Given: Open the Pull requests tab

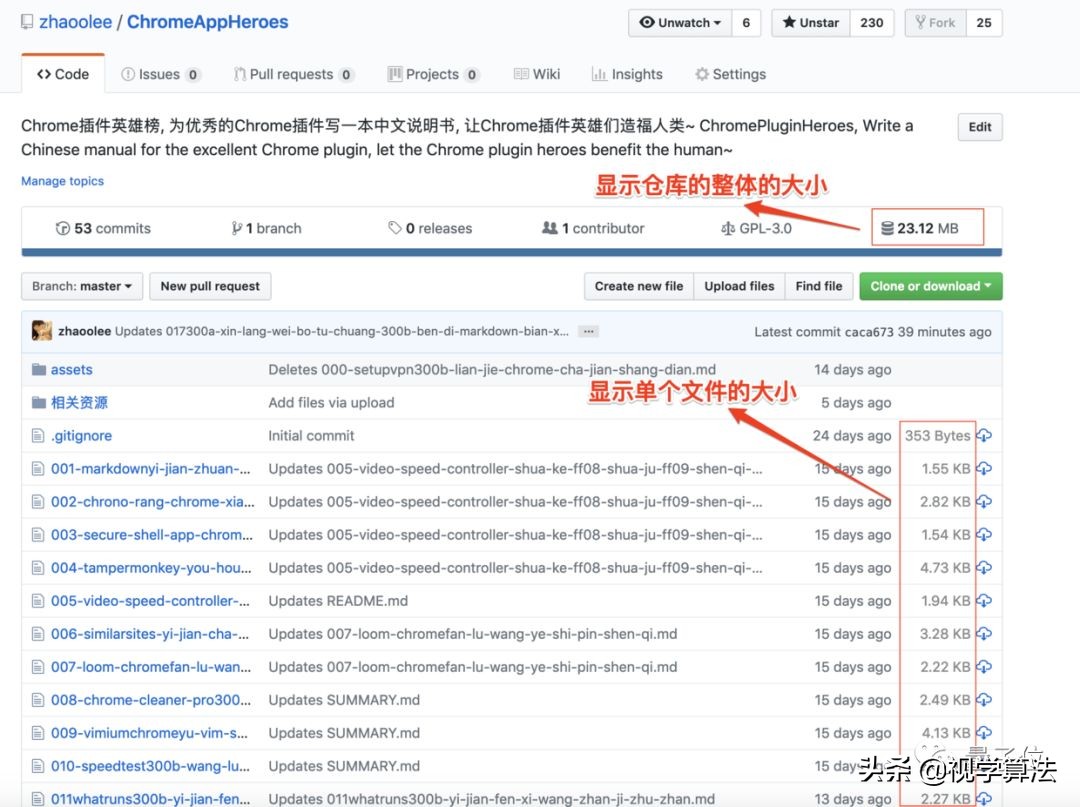Looking at the screenshot, I should point(293,74).
